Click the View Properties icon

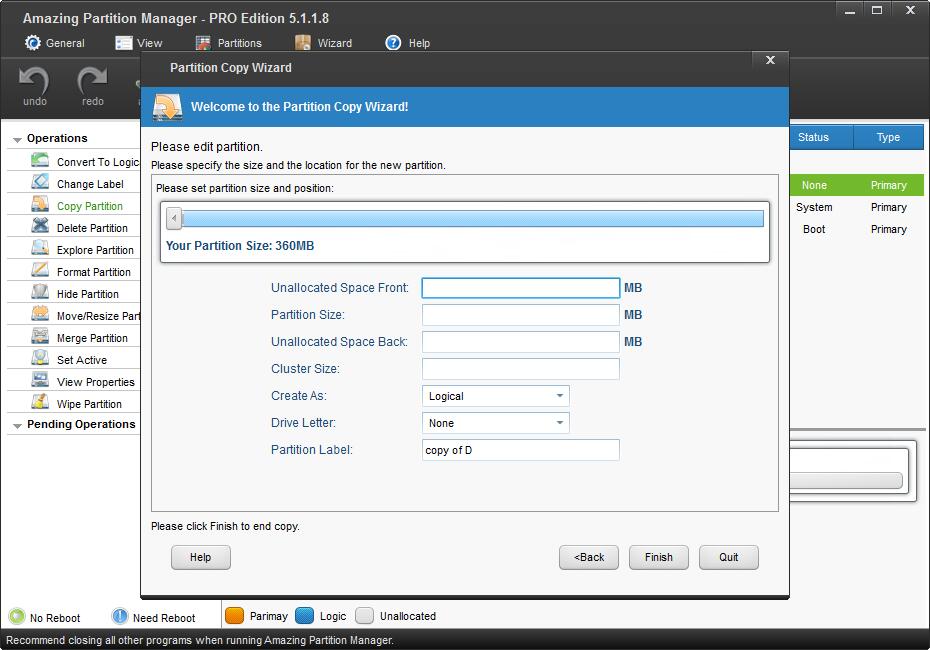tap(40, 380)
